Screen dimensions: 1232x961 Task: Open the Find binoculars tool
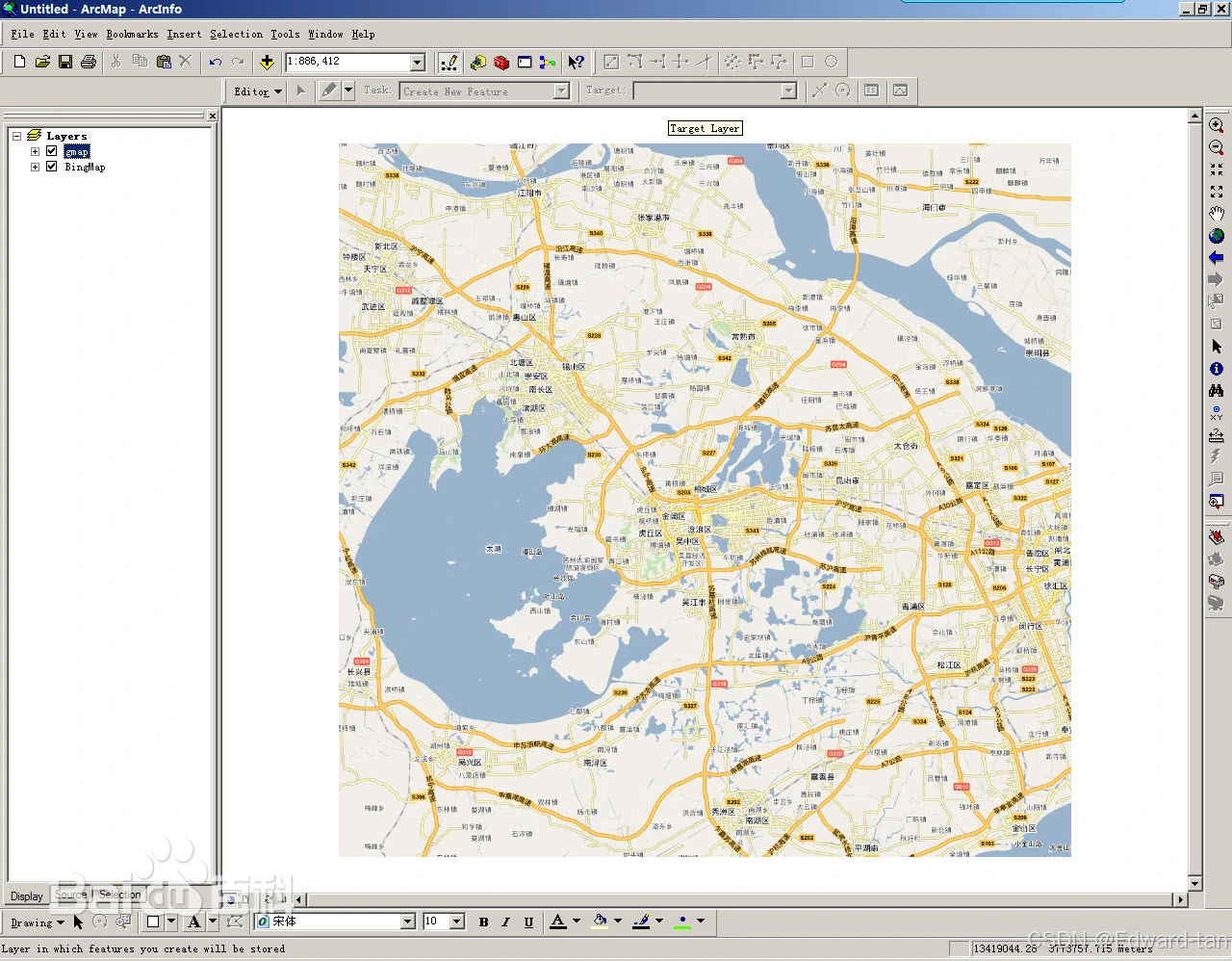[x=1217, y=391]
